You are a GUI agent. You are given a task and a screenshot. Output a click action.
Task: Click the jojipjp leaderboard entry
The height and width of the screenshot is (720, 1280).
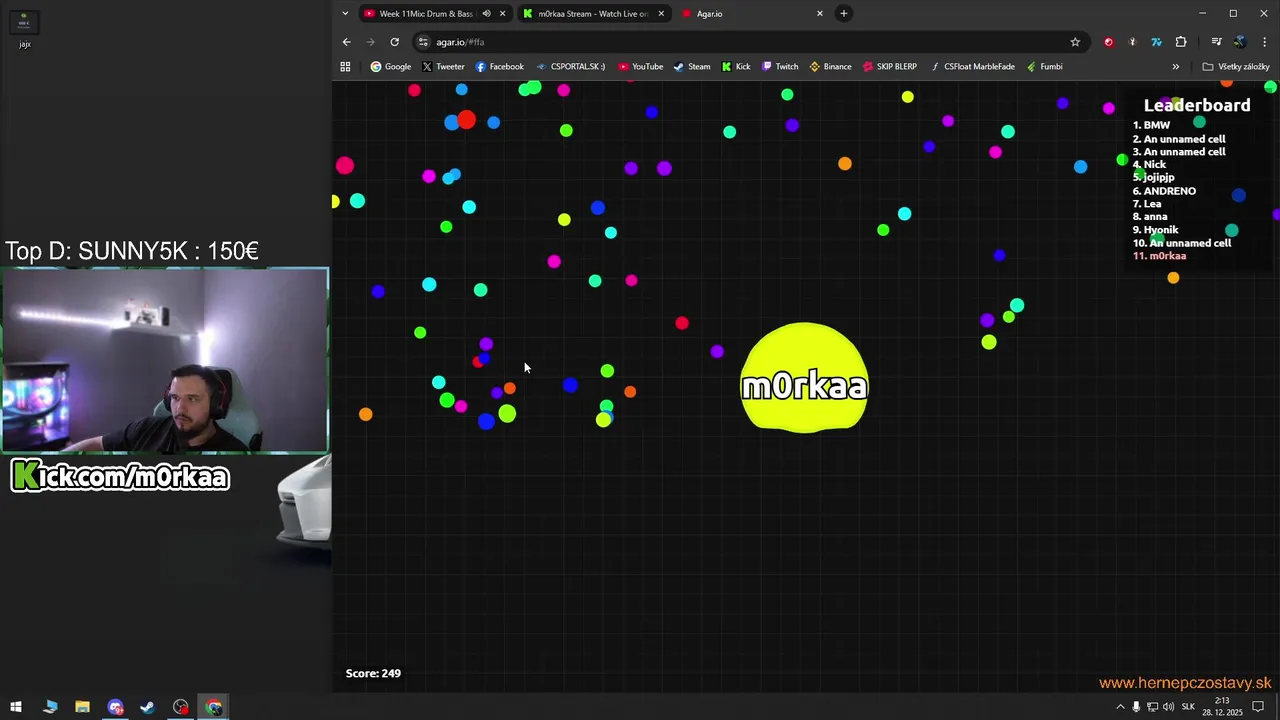point(1153,178)
